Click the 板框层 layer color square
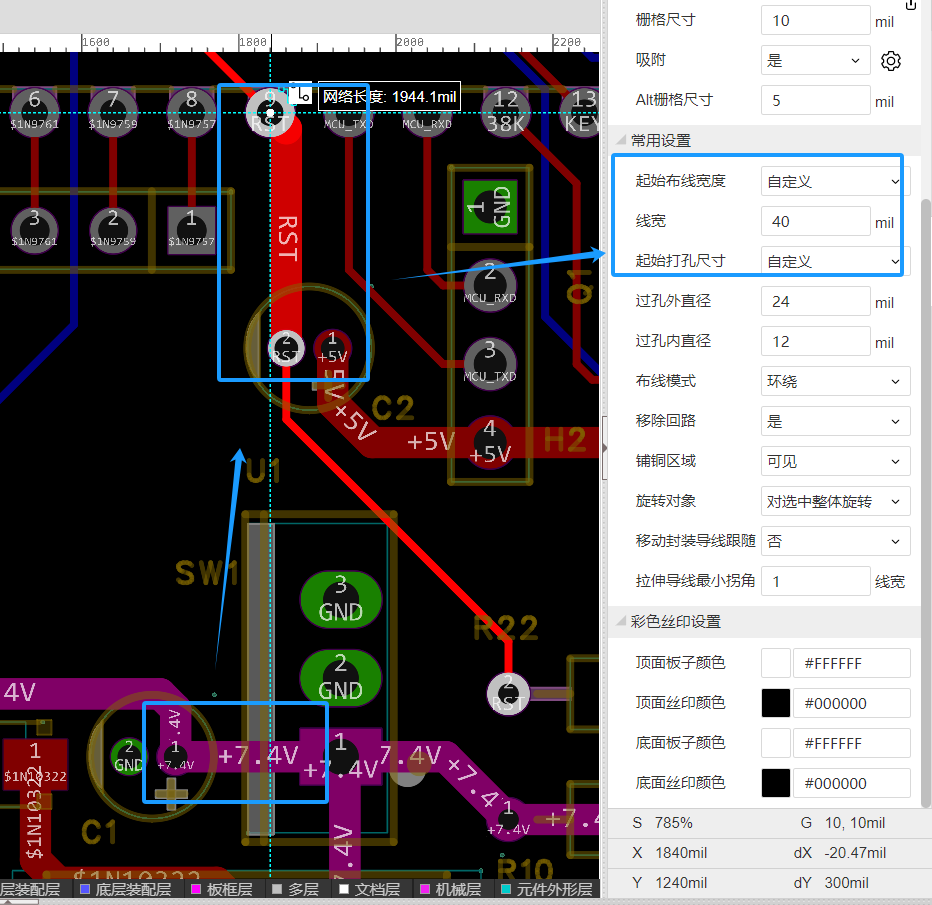Screen dimensions: 932x905 [x=196, y=889]
